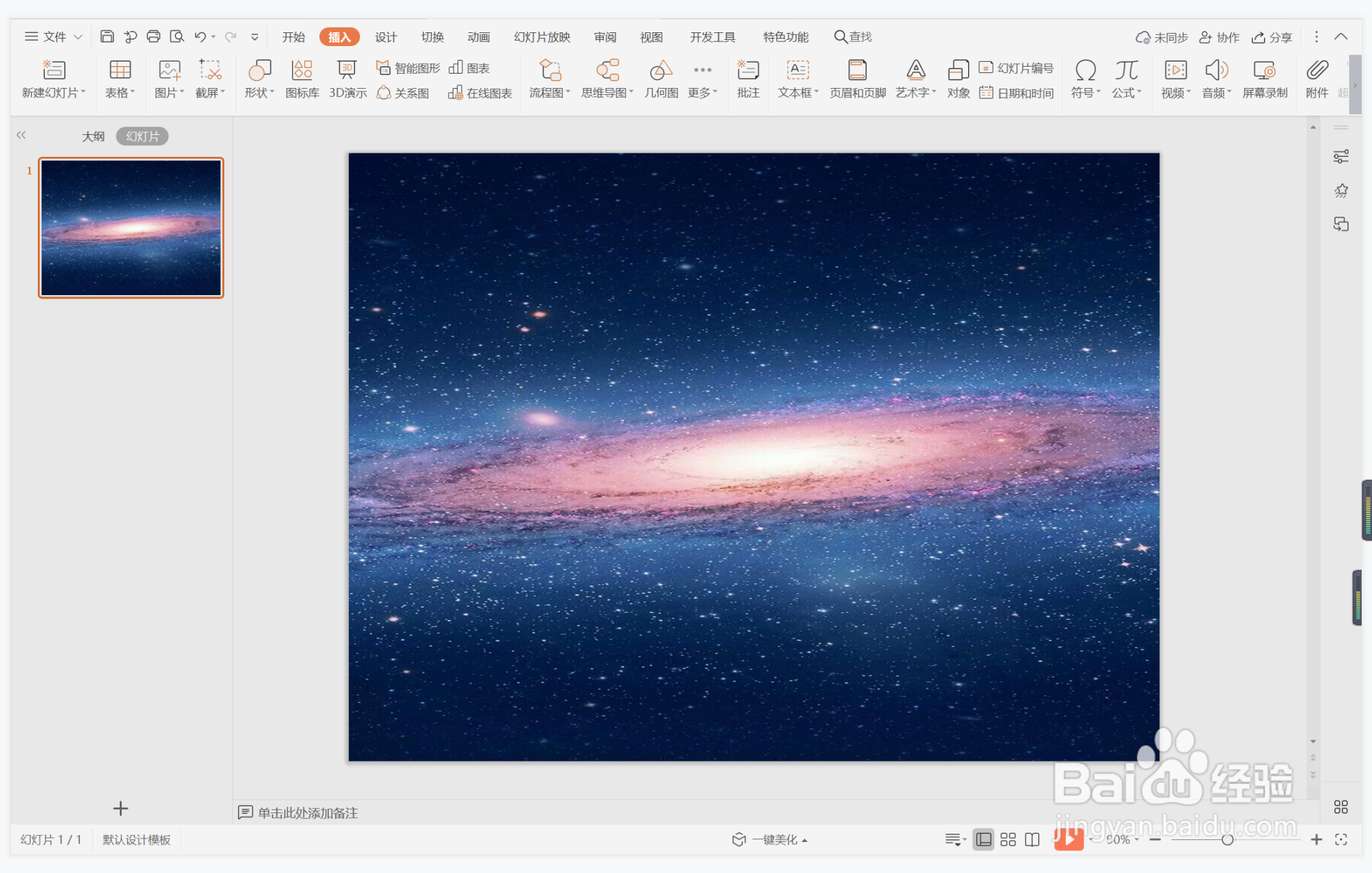Screen dimensions: 1372x873
Task: Insert Date and Time (日期和时间)
Action: click(x=1016, y=93)
